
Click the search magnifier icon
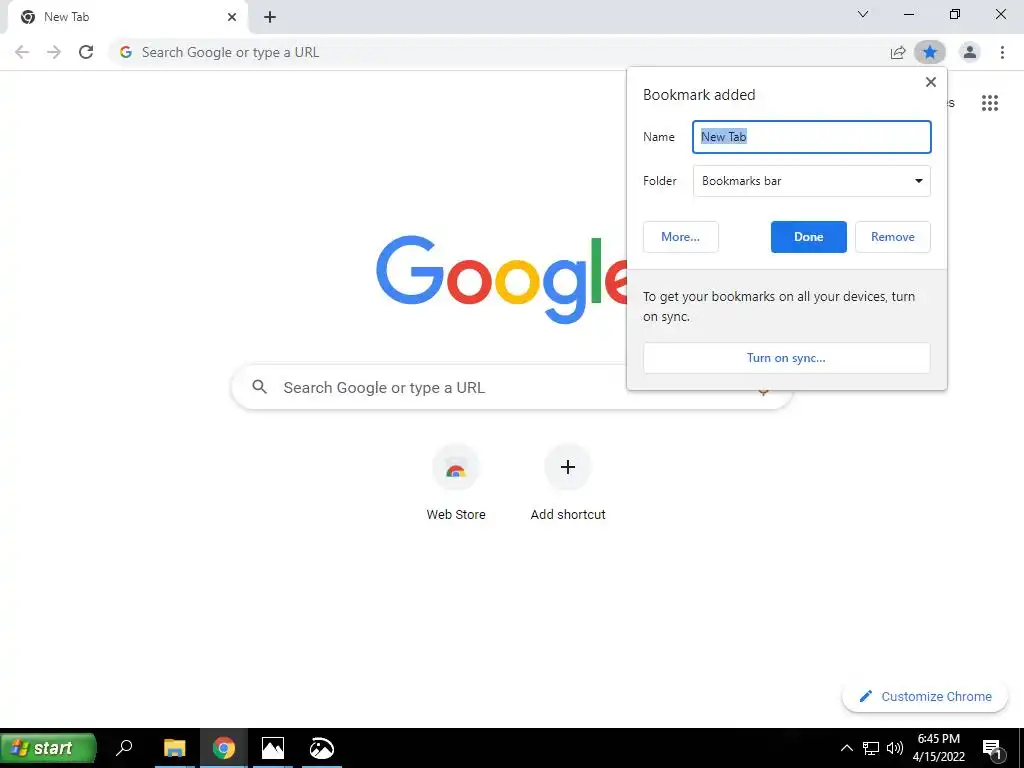259,387
